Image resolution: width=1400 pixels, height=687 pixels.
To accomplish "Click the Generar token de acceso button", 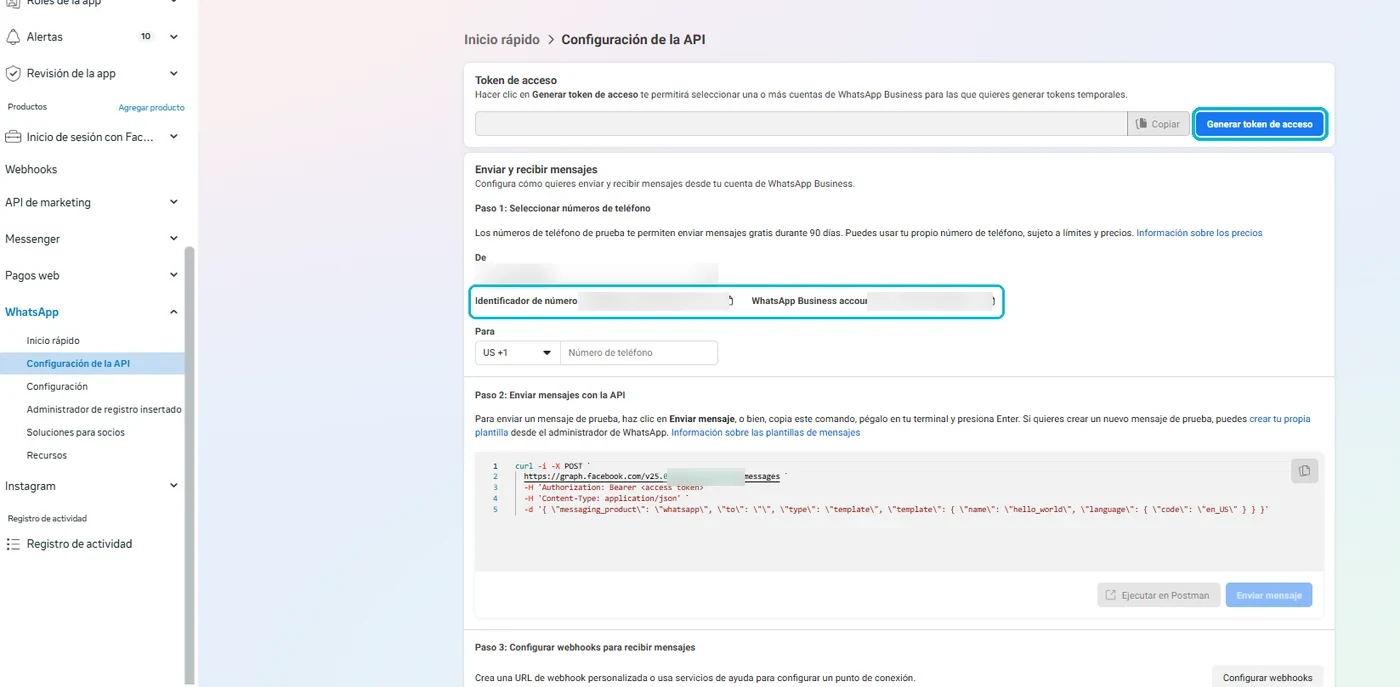I will point(1260,124).
